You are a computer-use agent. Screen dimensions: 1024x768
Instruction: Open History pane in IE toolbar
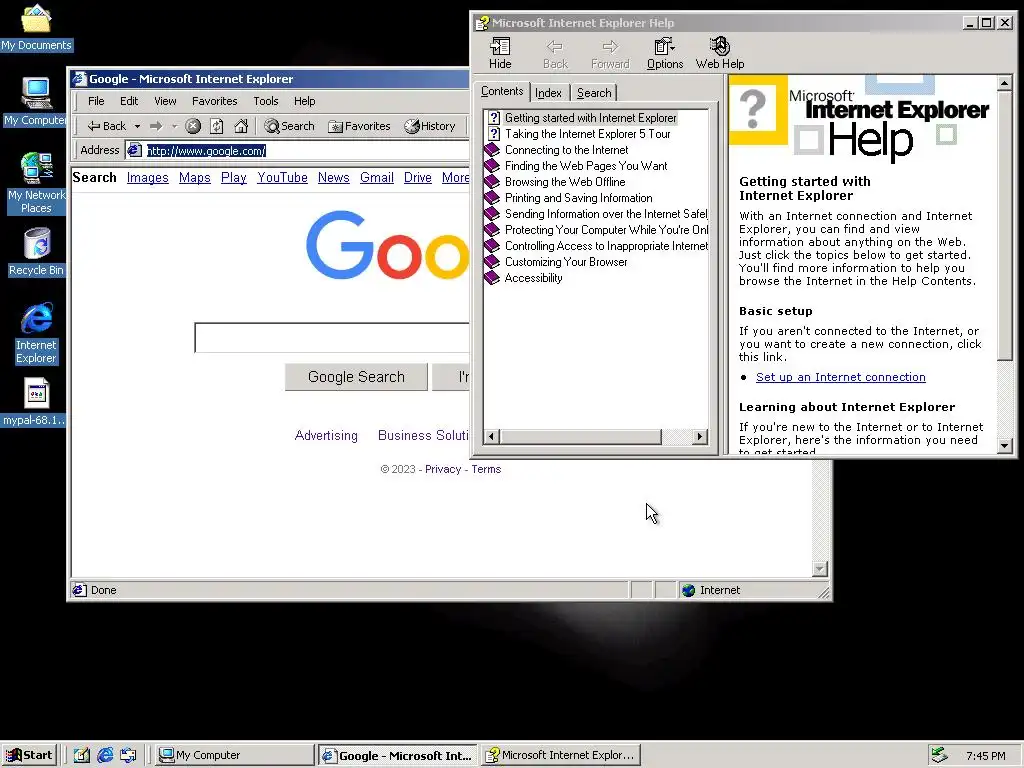point(430,126)
